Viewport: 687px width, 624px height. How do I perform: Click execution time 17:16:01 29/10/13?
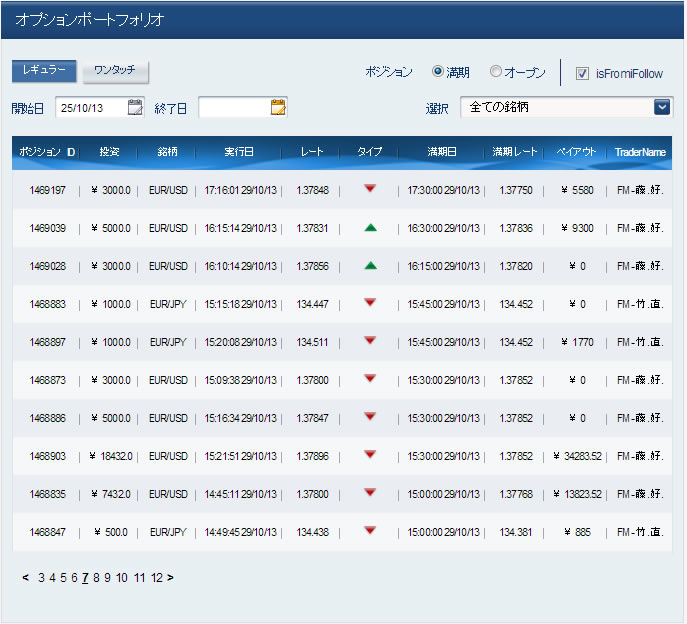click(x=241, y=190)
